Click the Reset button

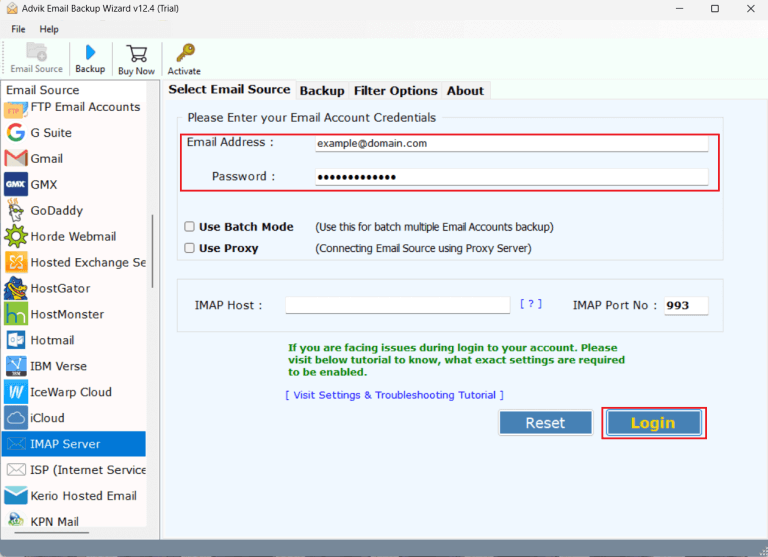click(x=545, y=423)
